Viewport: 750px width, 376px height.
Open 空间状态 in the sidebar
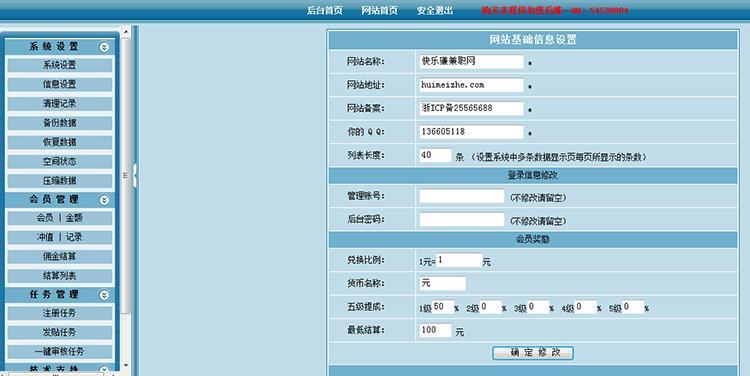point(60,161)
